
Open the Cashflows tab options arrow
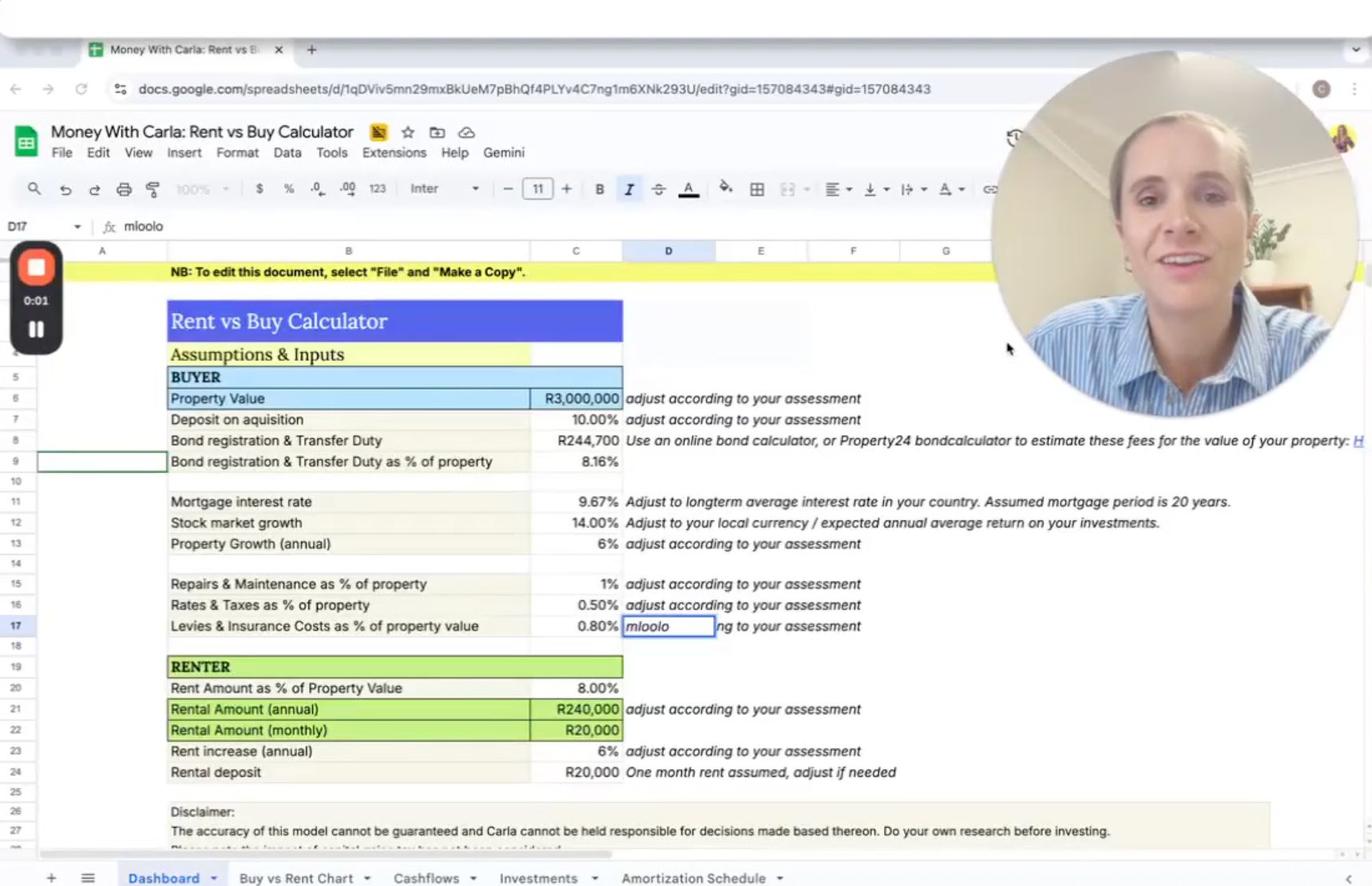[474, 878]
